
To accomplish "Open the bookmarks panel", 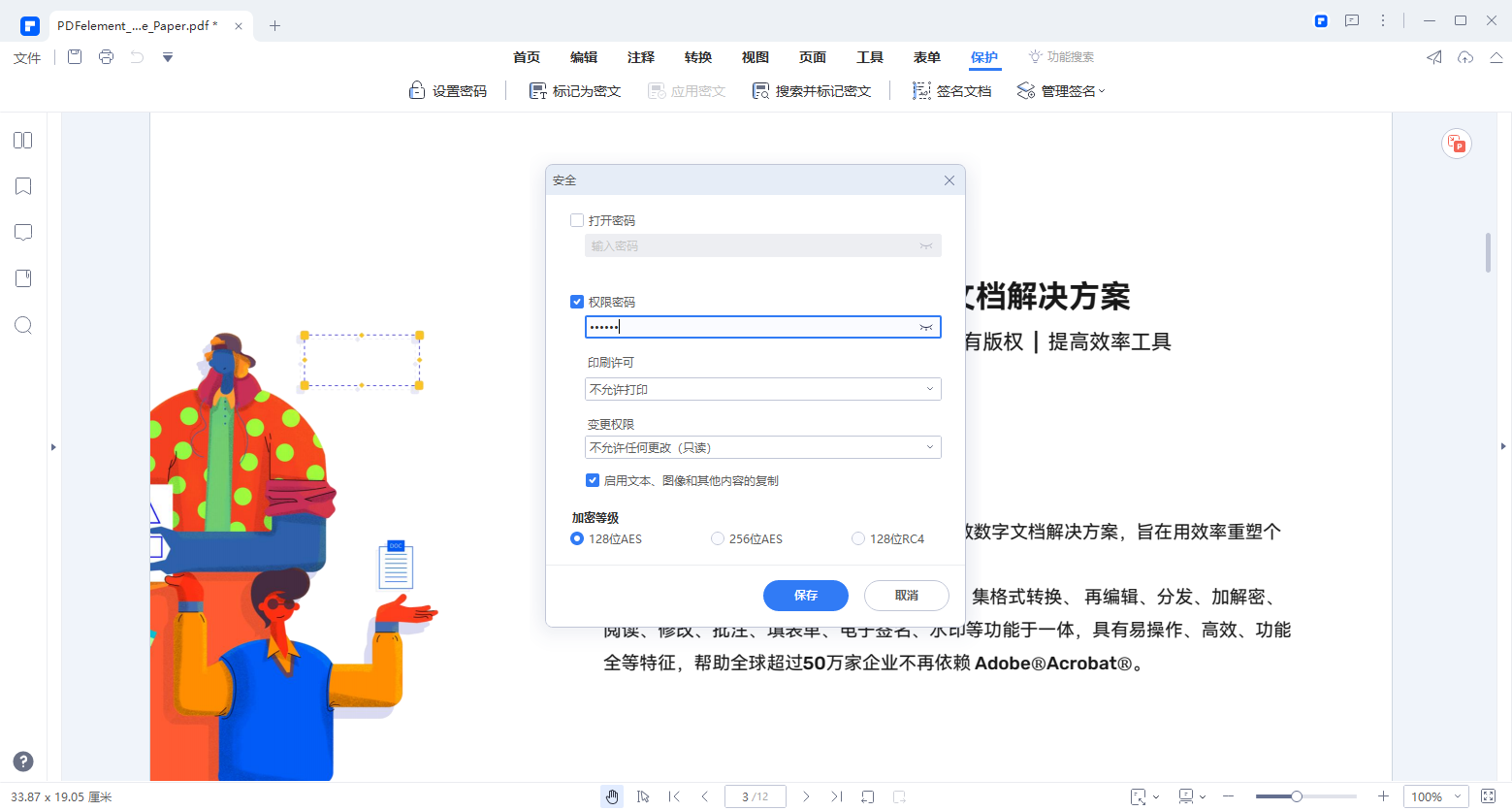I will click(x=22, y=185).
